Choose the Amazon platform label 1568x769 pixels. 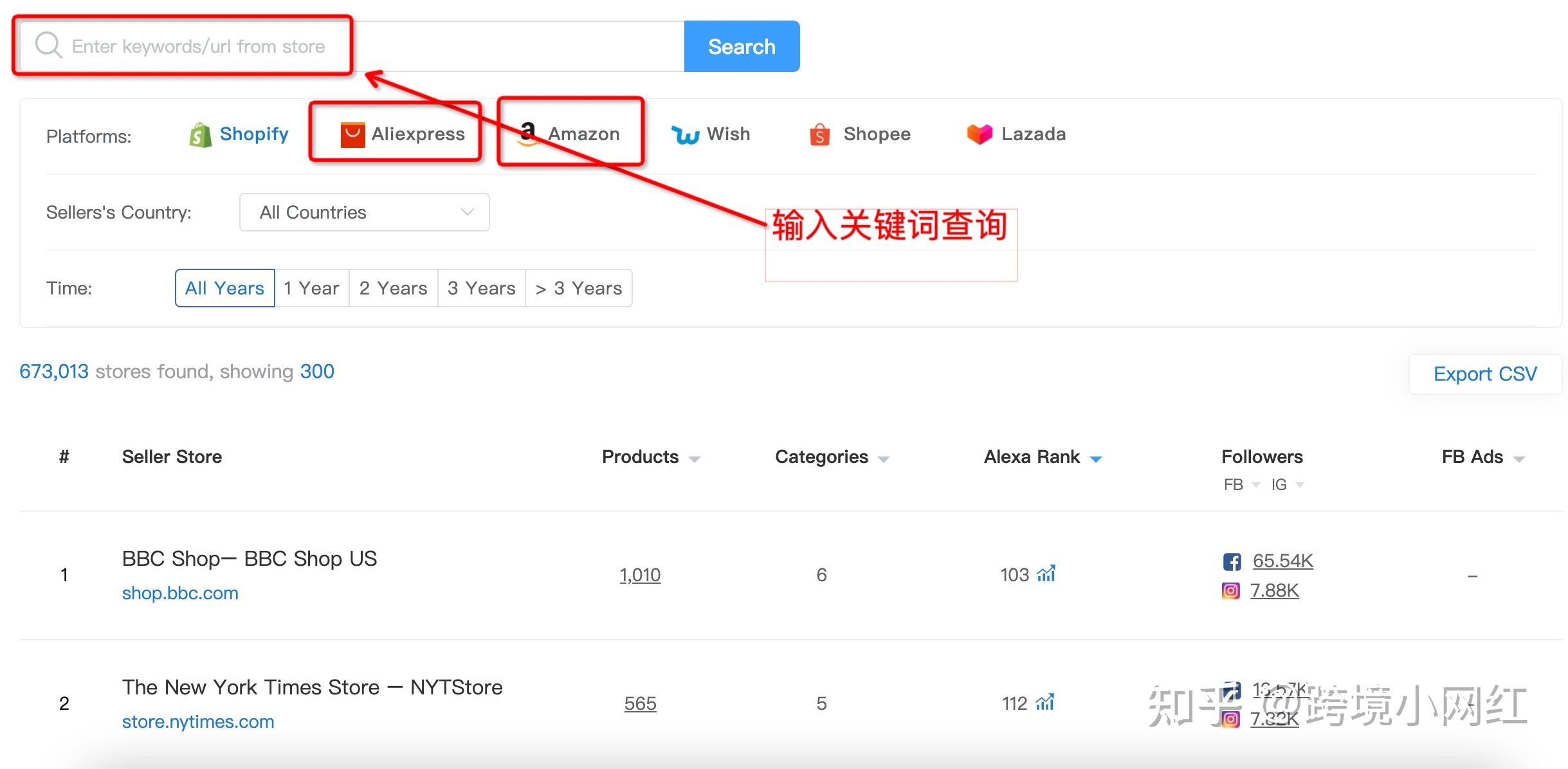584,134
